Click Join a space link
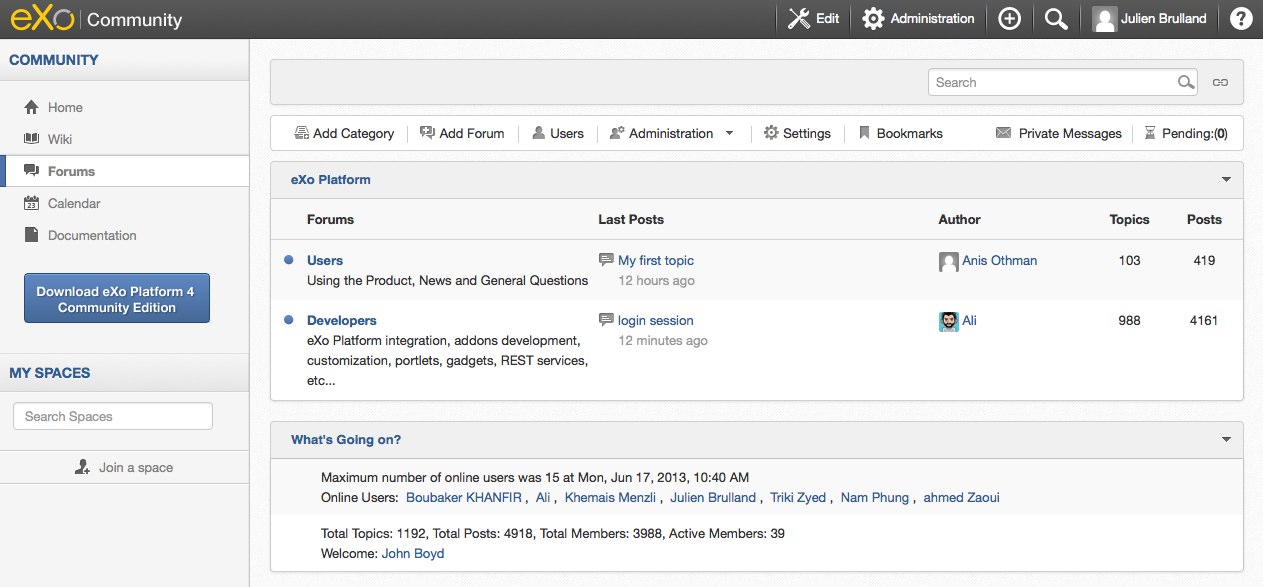The image size is (1263, 587). 136,467
